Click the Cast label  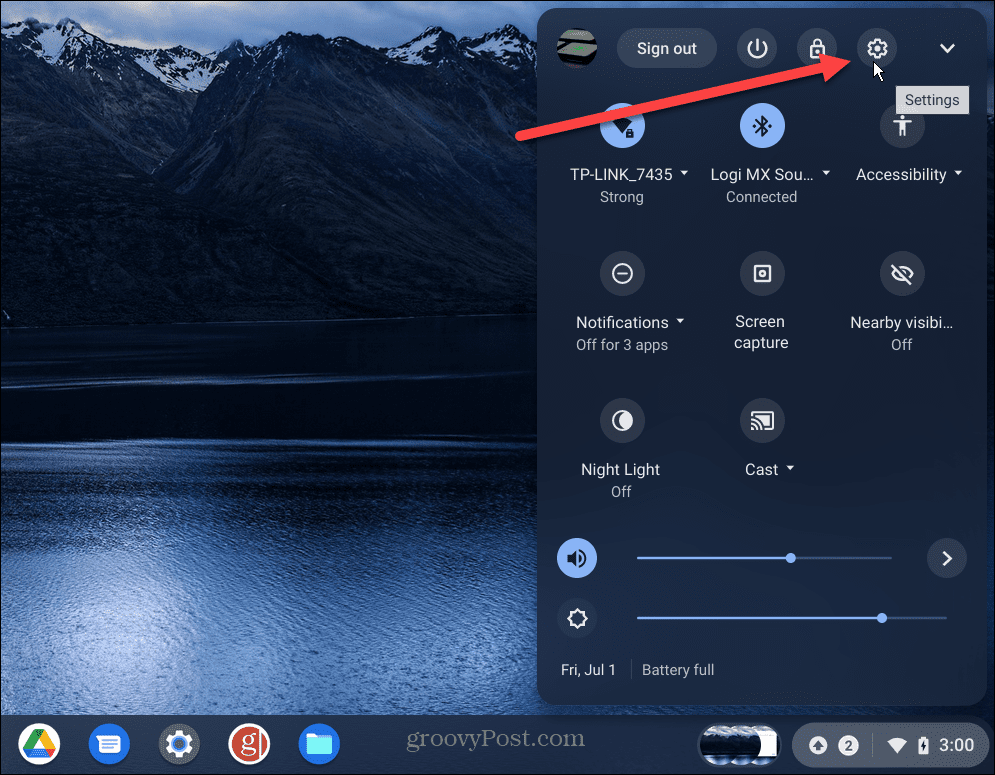(x=761, y=469)
